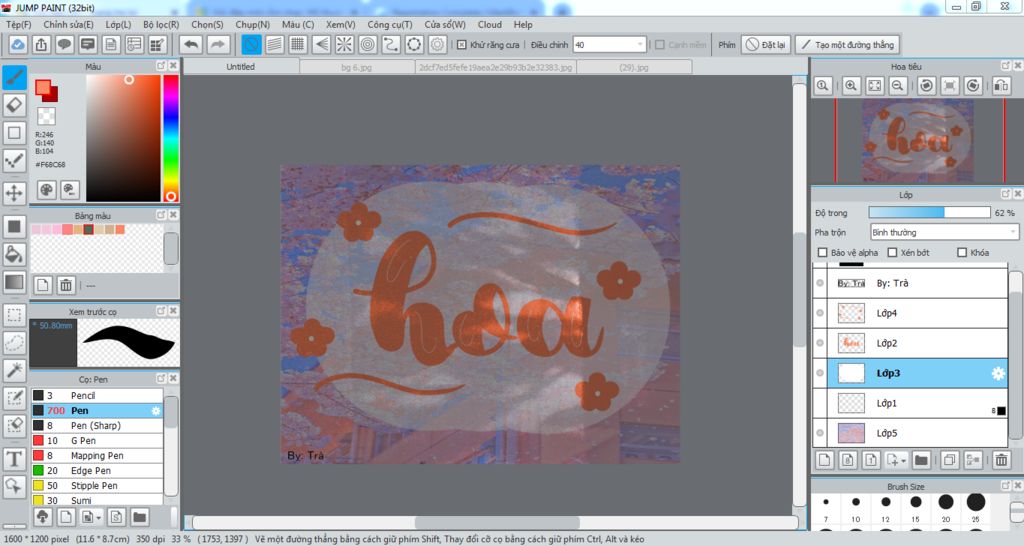Expand add-brush dropdown arrow in brush panel
The image size is (1024, 546).
[x=99, y=518]
